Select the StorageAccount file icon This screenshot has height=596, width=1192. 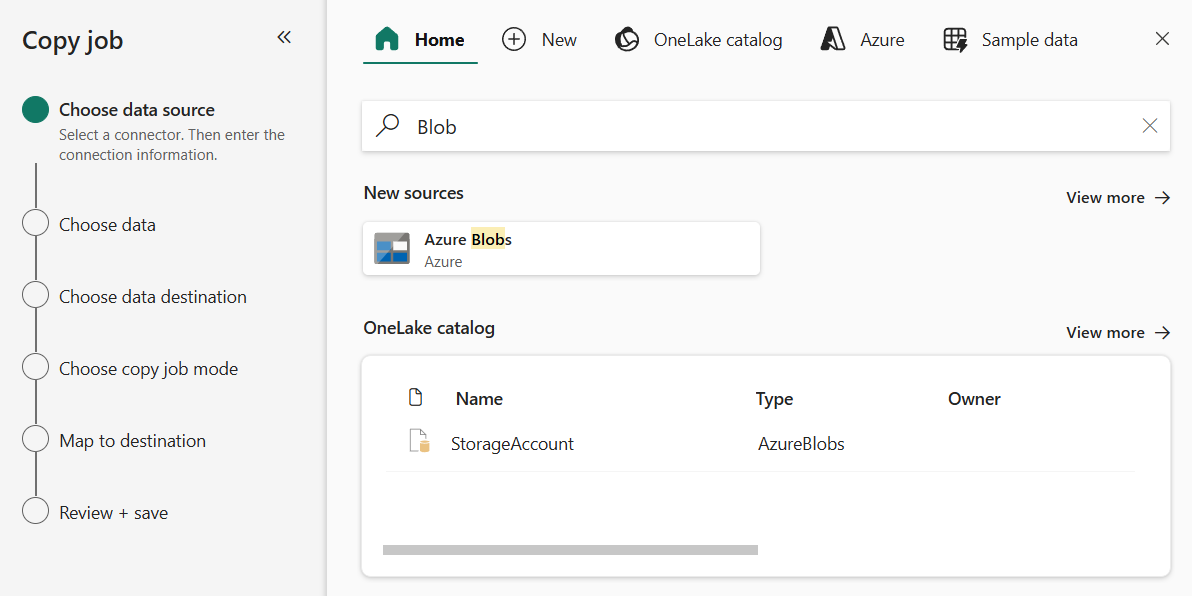point(419,442)
